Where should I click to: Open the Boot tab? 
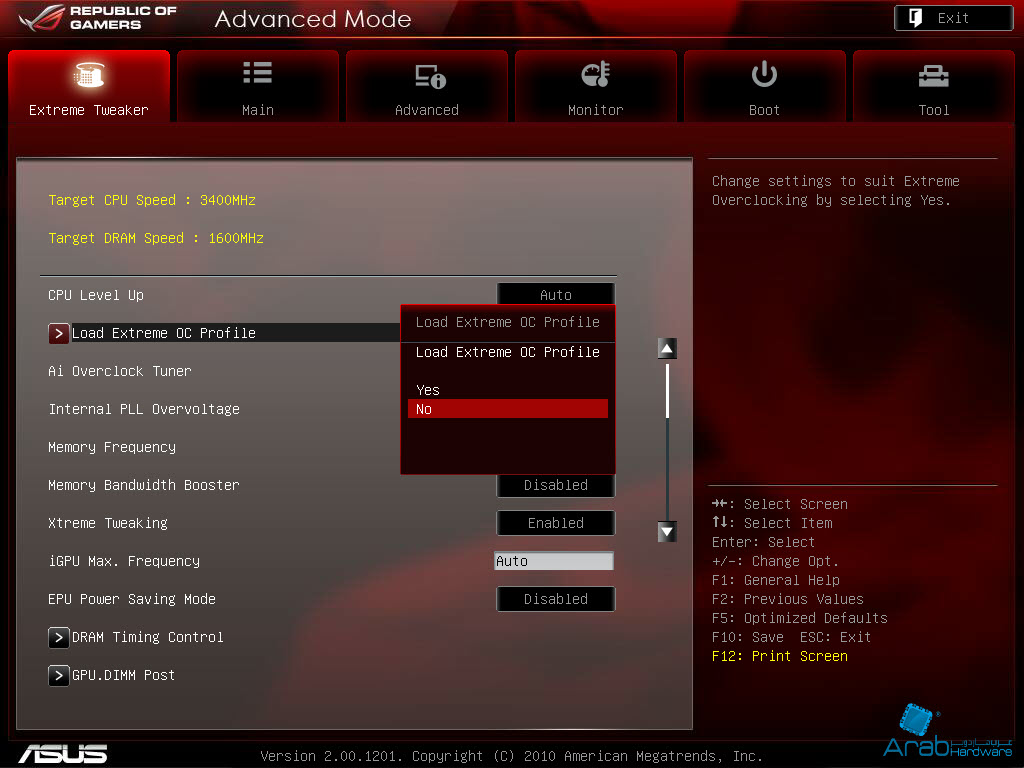764,86
